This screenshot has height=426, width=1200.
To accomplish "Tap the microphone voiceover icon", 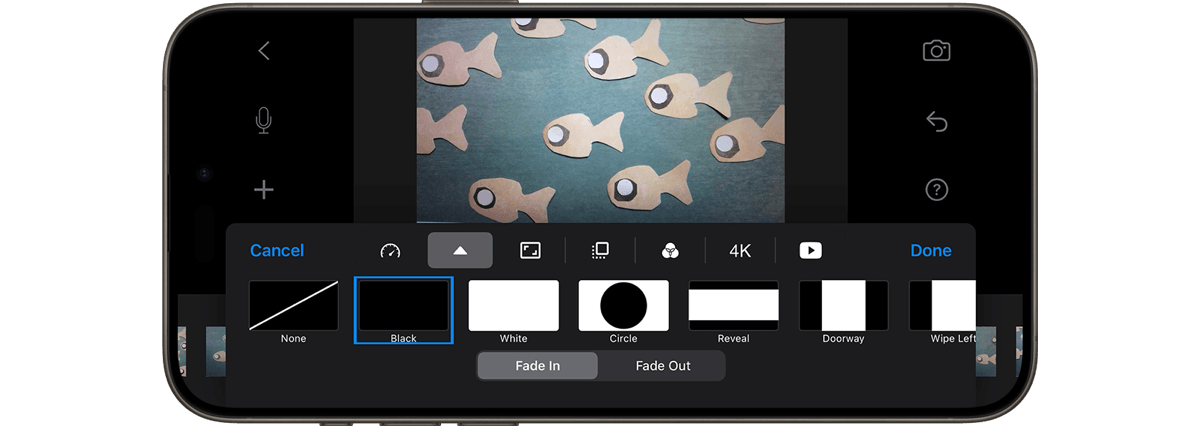I will click(x=263, y=121).
